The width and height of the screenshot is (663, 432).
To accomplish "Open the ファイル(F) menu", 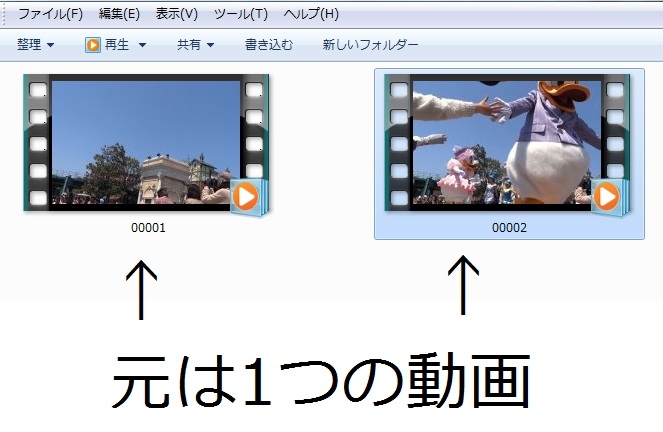I will (x=50, y=14).
